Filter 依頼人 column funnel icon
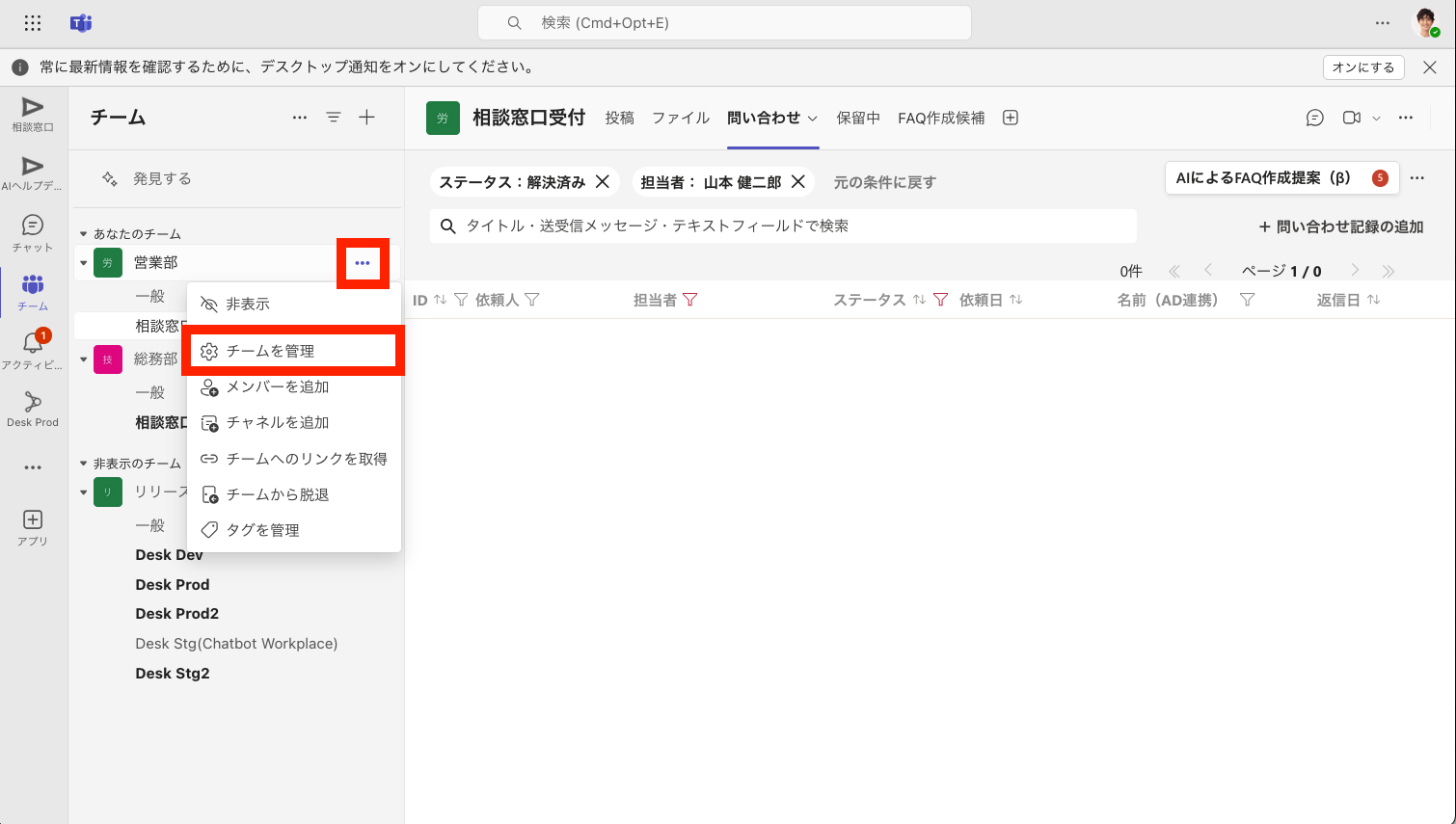 [x=531, y=300]
